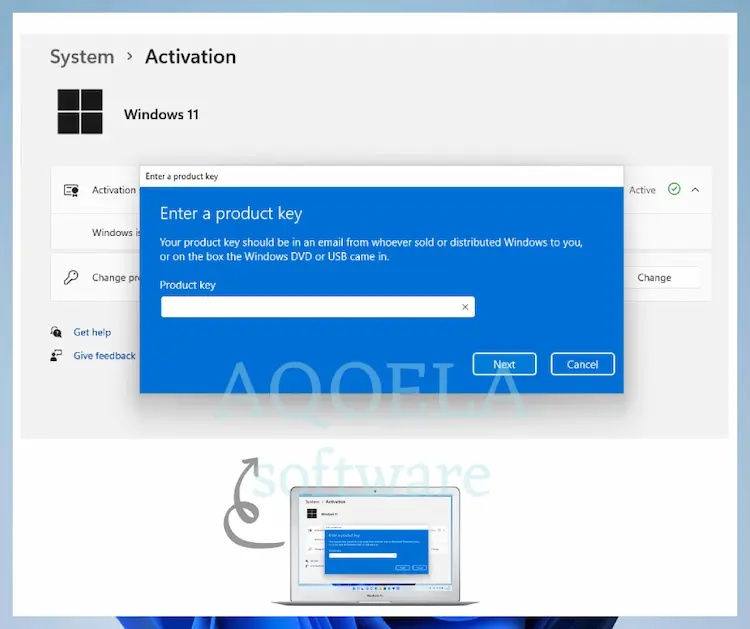Image resolution: width=750 pixels, height=629 pixels.
Task: Click the green Active checkmark icon
Action: (674, 189)
